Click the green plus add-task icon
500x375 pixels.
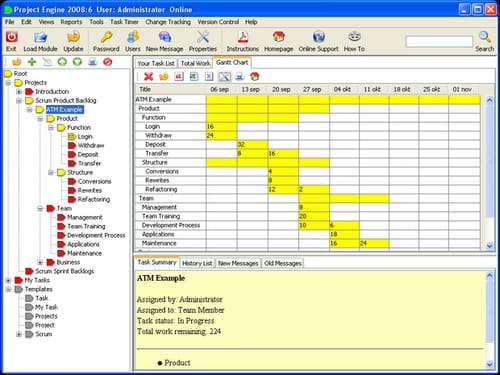coord(32,62)
